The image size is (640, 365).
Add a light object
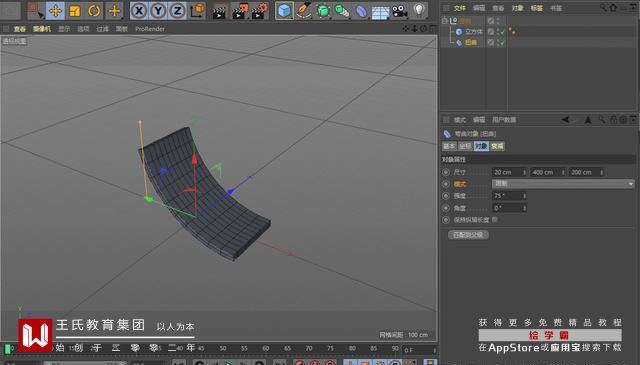click(419, 10)
